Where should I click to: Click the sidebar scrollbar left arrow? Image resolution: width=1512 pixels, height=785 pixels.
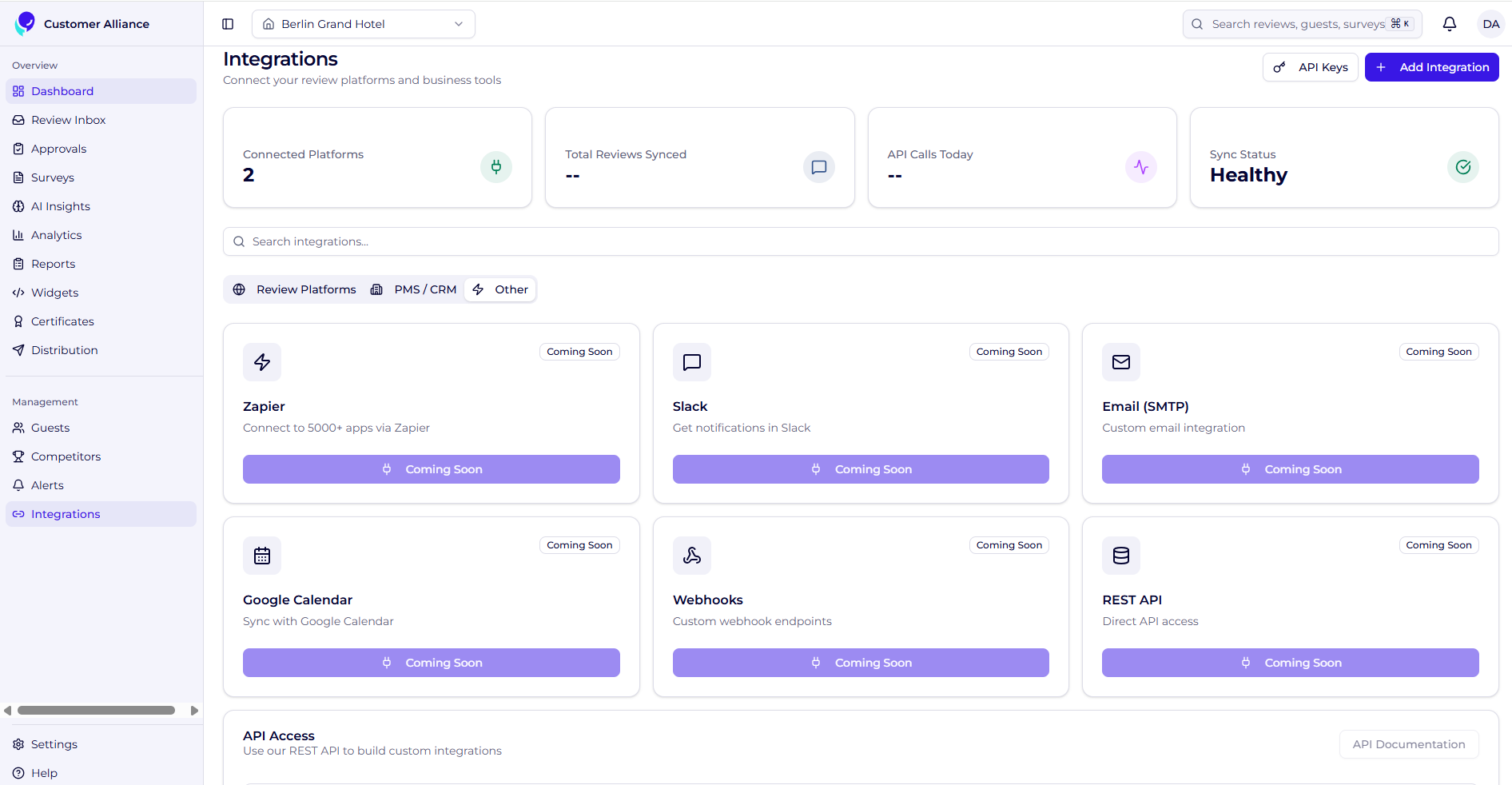tap(8, 710)
